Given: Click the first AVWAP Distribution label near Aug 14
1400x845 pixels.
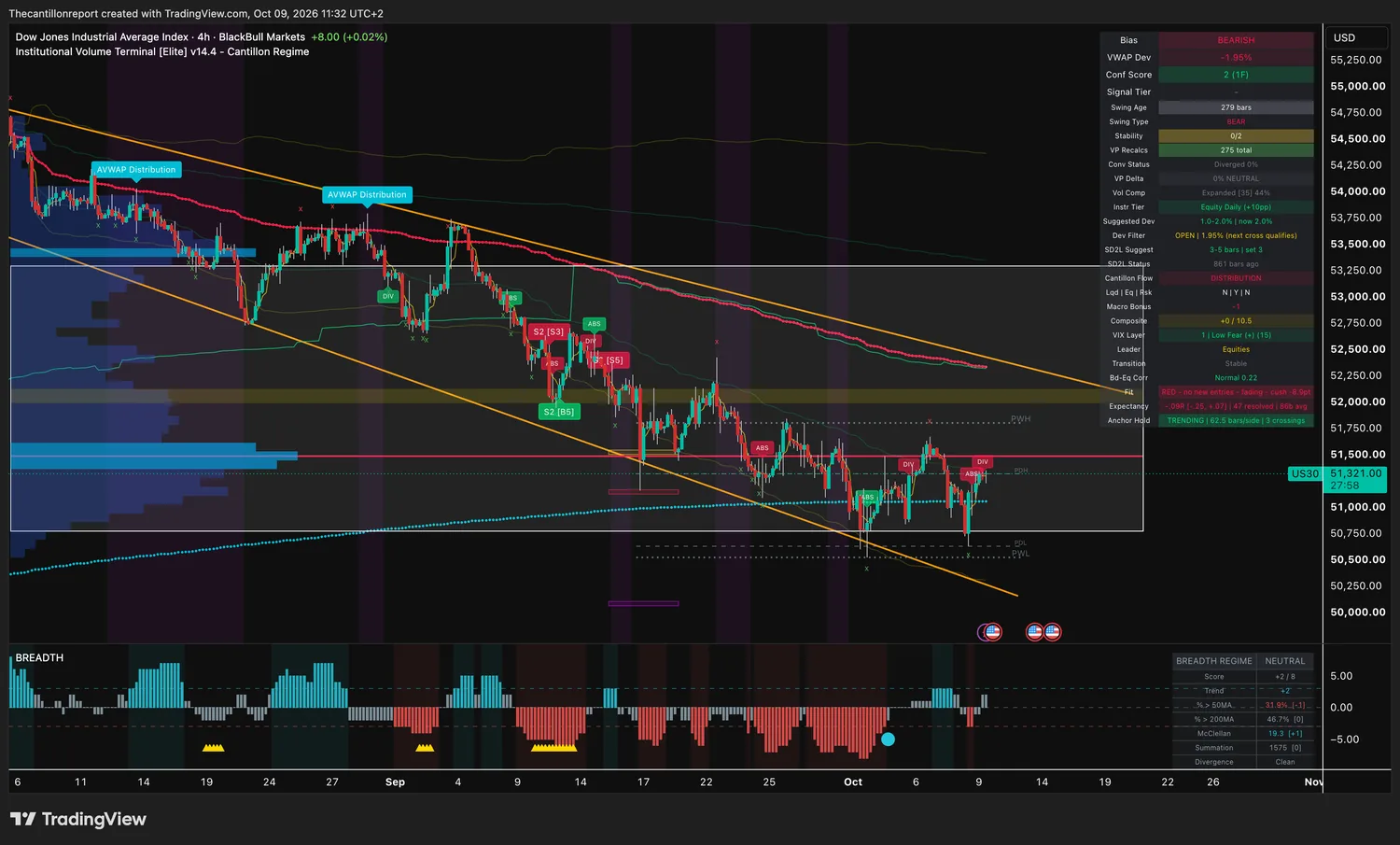Looking at the screenshot, I should pyautogui.click(x=136, y=170).
